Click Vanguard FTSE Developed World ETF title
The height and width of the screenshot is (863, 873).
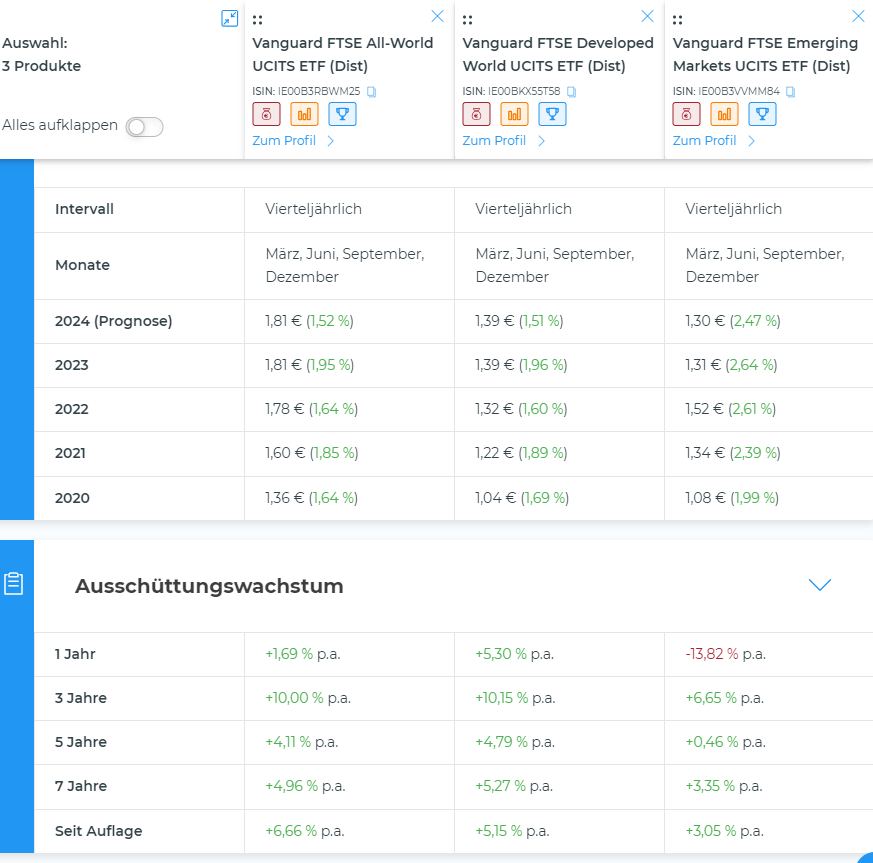[x=558, y=55]
